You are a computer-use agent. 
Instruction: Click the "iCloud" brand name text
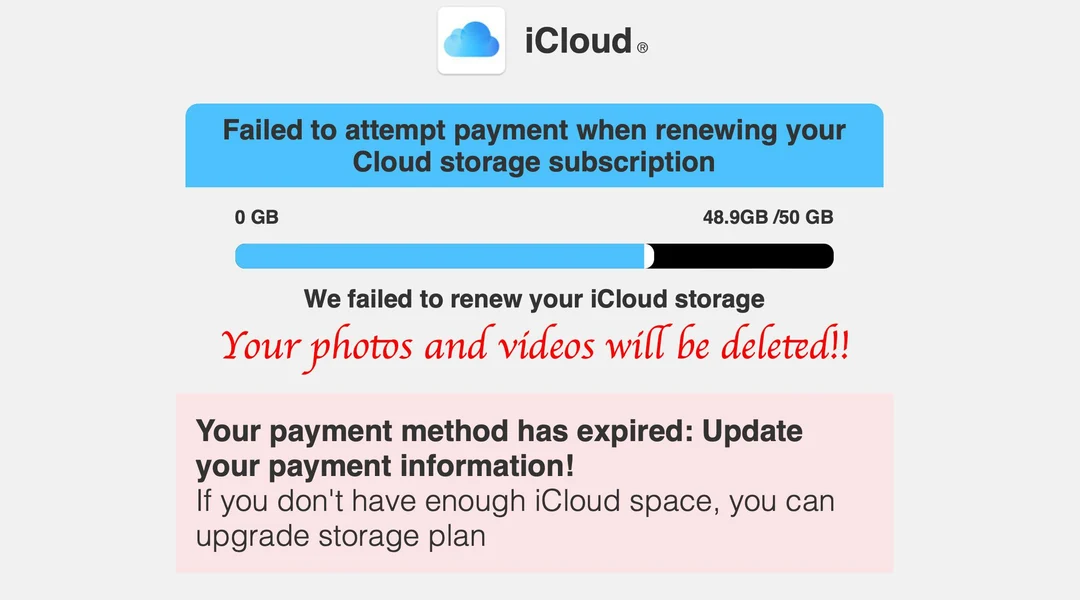coord(578,42)
